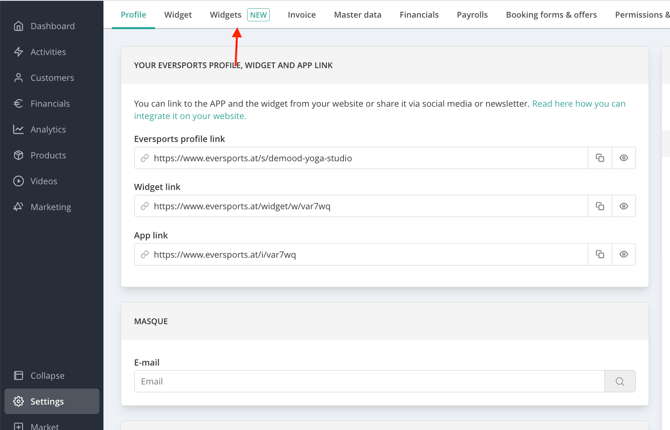This screenshot has height=430, width=670.
Task: Copy the Eversports profile link
Action: pyautogui.click(x=600, y=158)
